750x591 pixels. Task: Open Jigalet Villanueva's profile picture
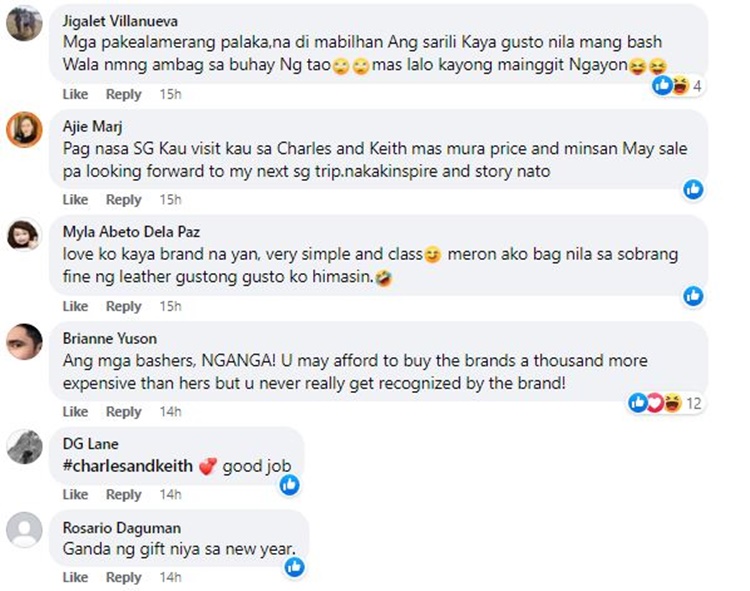pos(24,23)
